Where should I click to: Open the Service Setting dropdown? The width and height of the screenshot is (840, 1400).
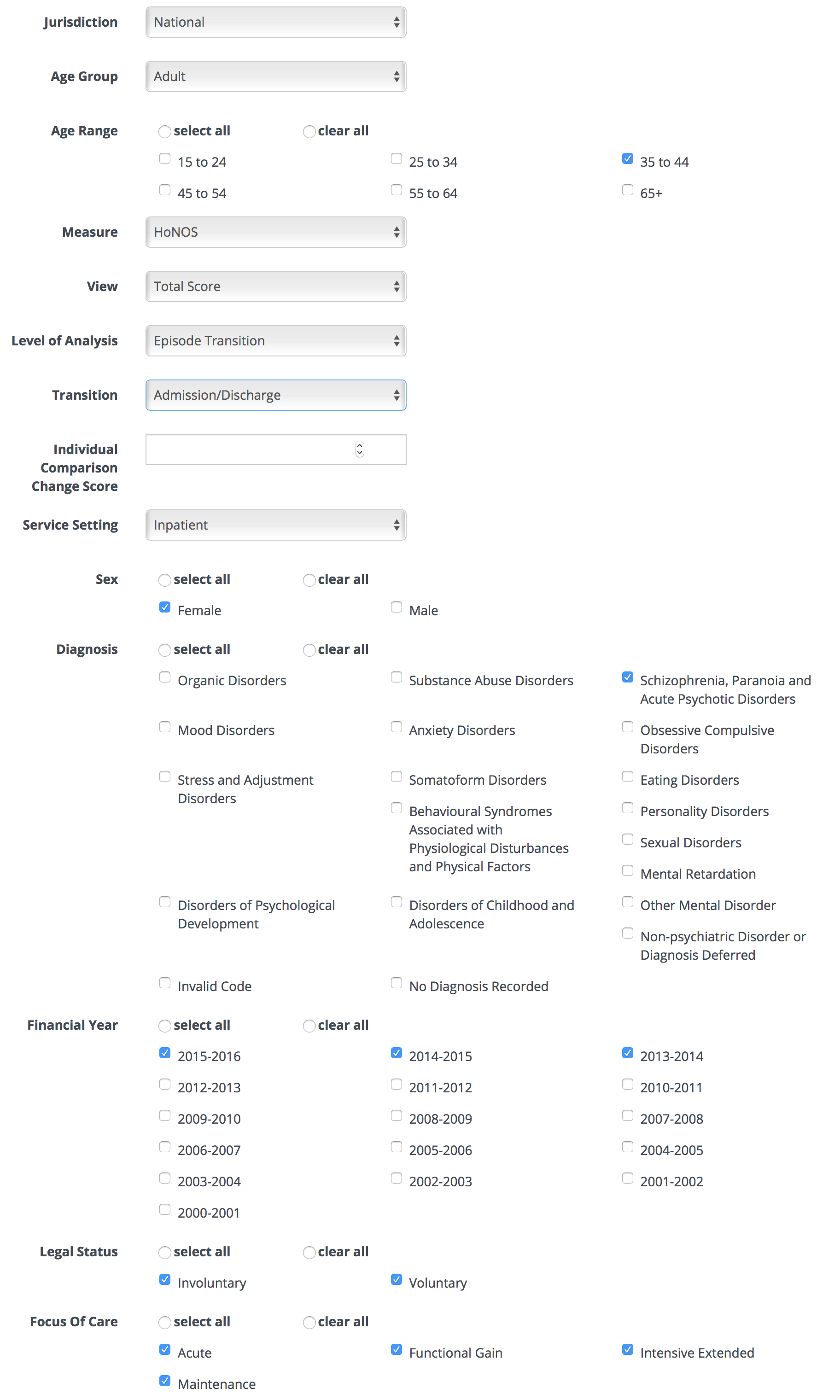[x=276, y=525]
